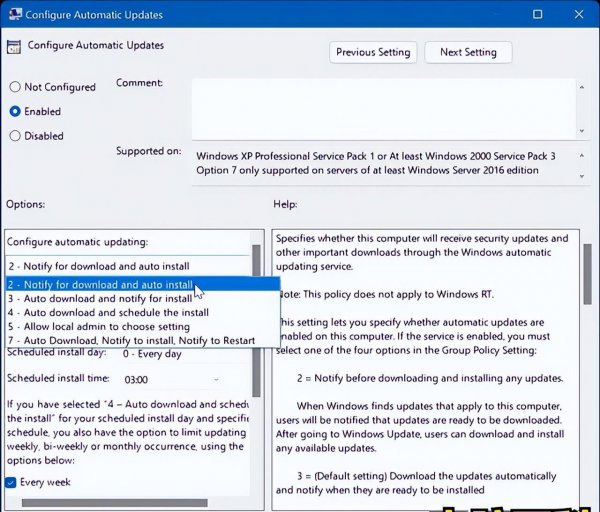Screen dimensions: 600x512
Task: Click Comment box scroll down arrow
Action: pos(582,131)
